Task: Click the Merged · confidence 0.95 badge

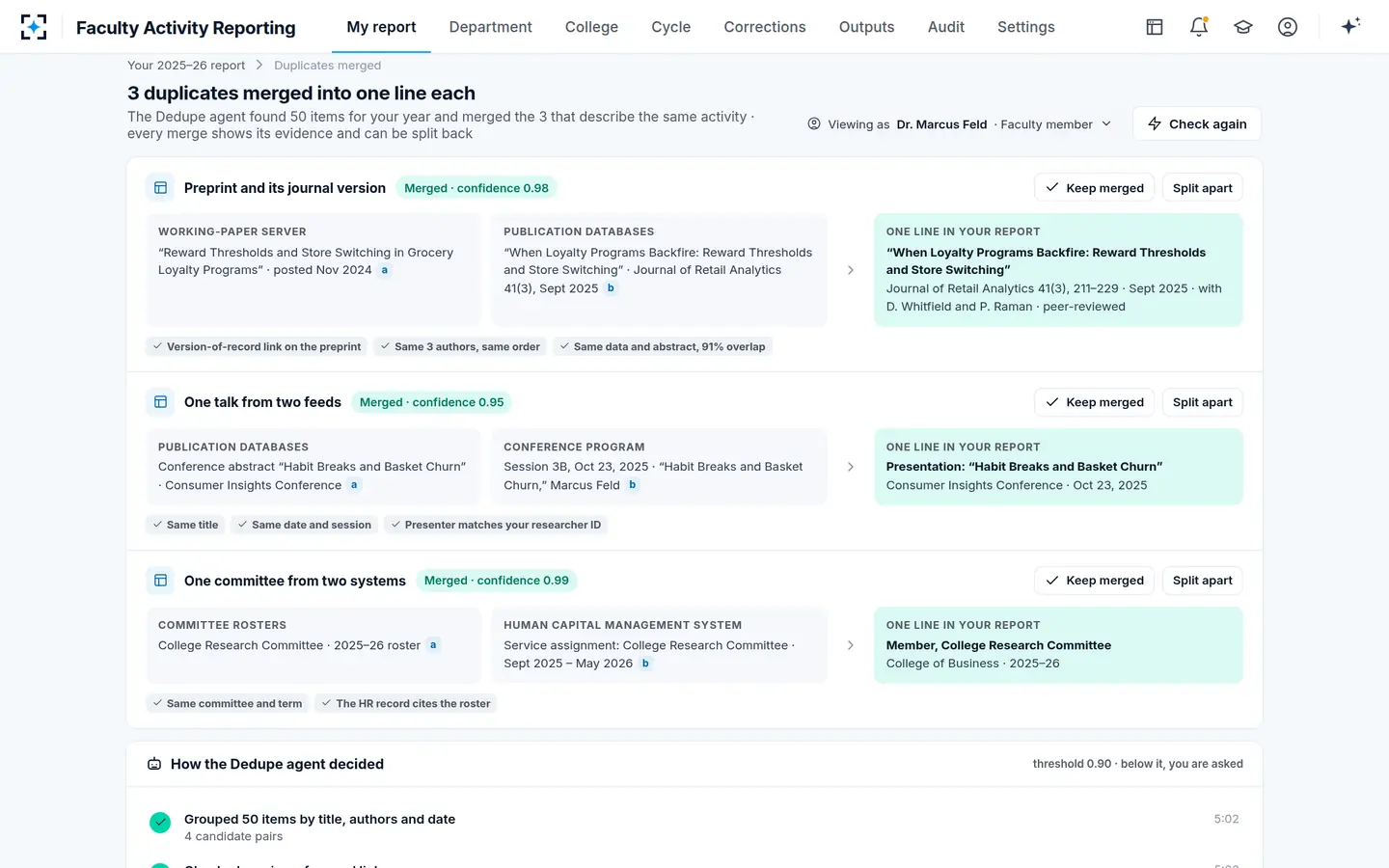Action: coord(431,402)
